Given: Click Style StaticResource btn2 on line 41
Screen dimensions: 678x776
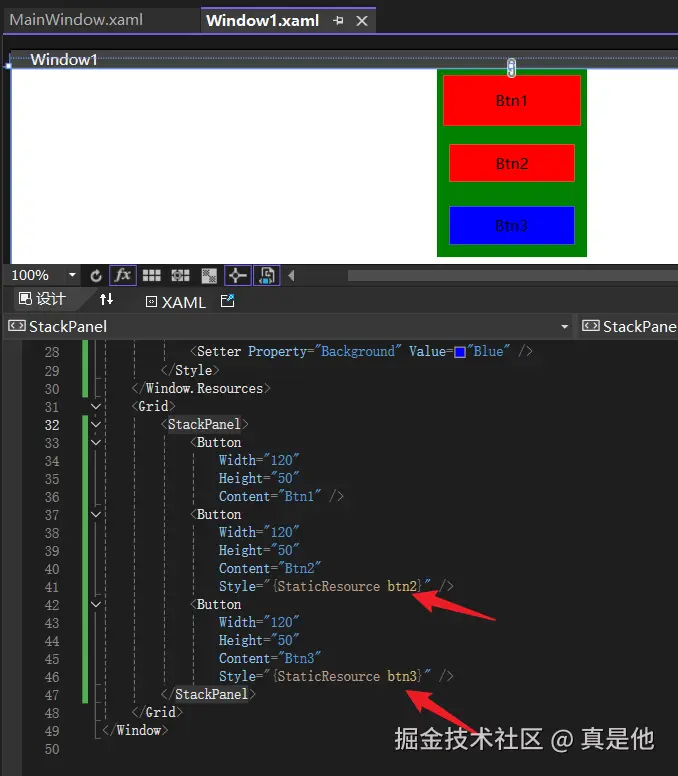Looking at the screenshot, I should pos(325,586).
